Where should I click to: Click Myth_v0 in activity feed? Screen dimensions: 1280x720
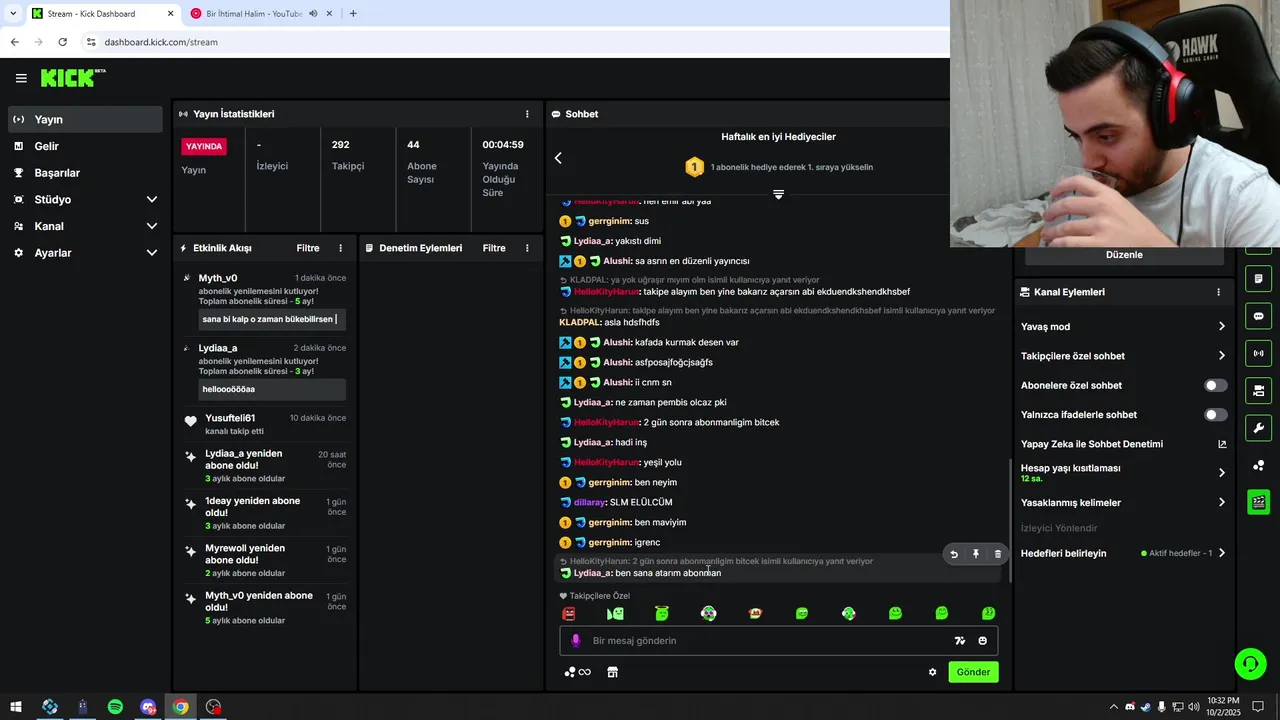218,278
